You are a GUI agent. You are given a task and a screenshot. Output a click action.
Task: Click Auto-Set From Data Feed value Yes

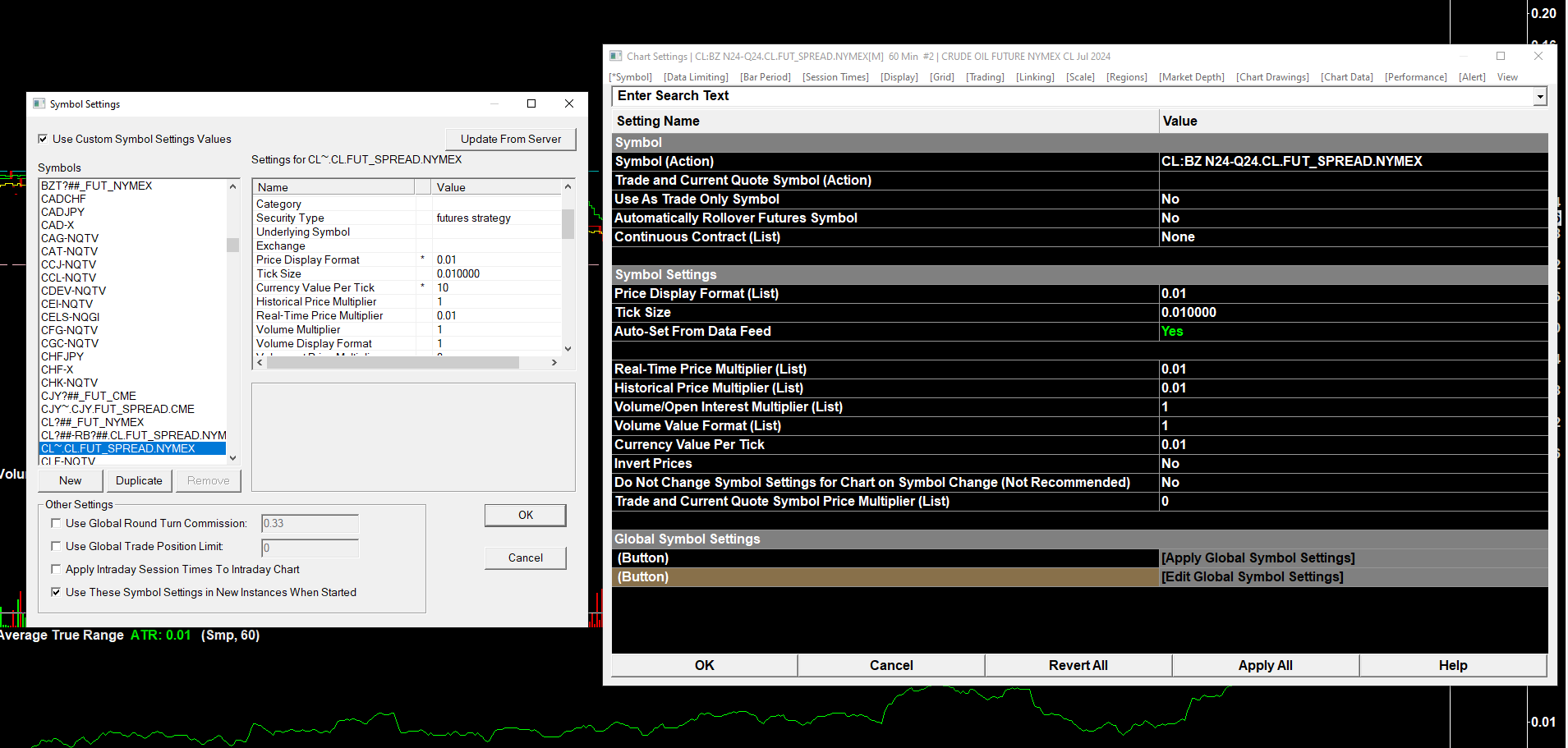point(1172,332)
